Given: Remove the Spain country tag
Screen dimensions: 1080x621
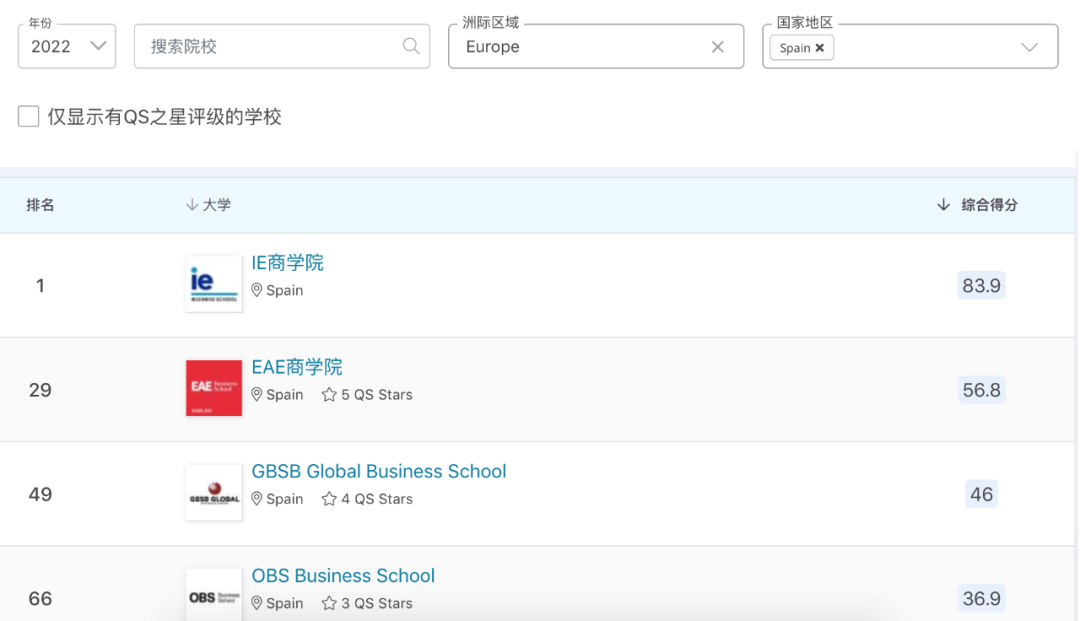Looking at the screenshot, I should point(820,48).
